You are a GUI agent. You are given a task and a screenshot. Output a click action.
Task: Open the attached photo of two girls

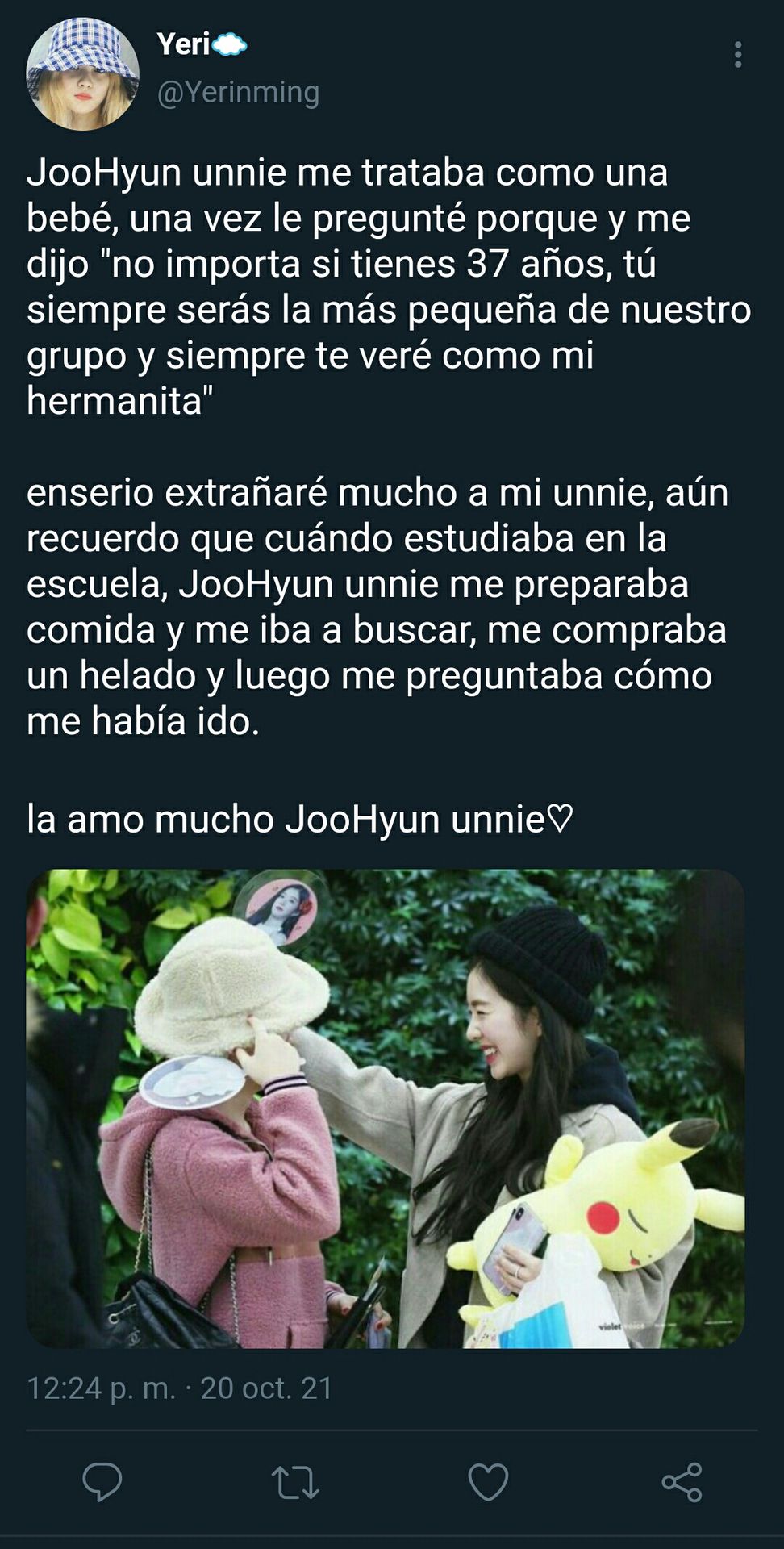[386, 1109]
